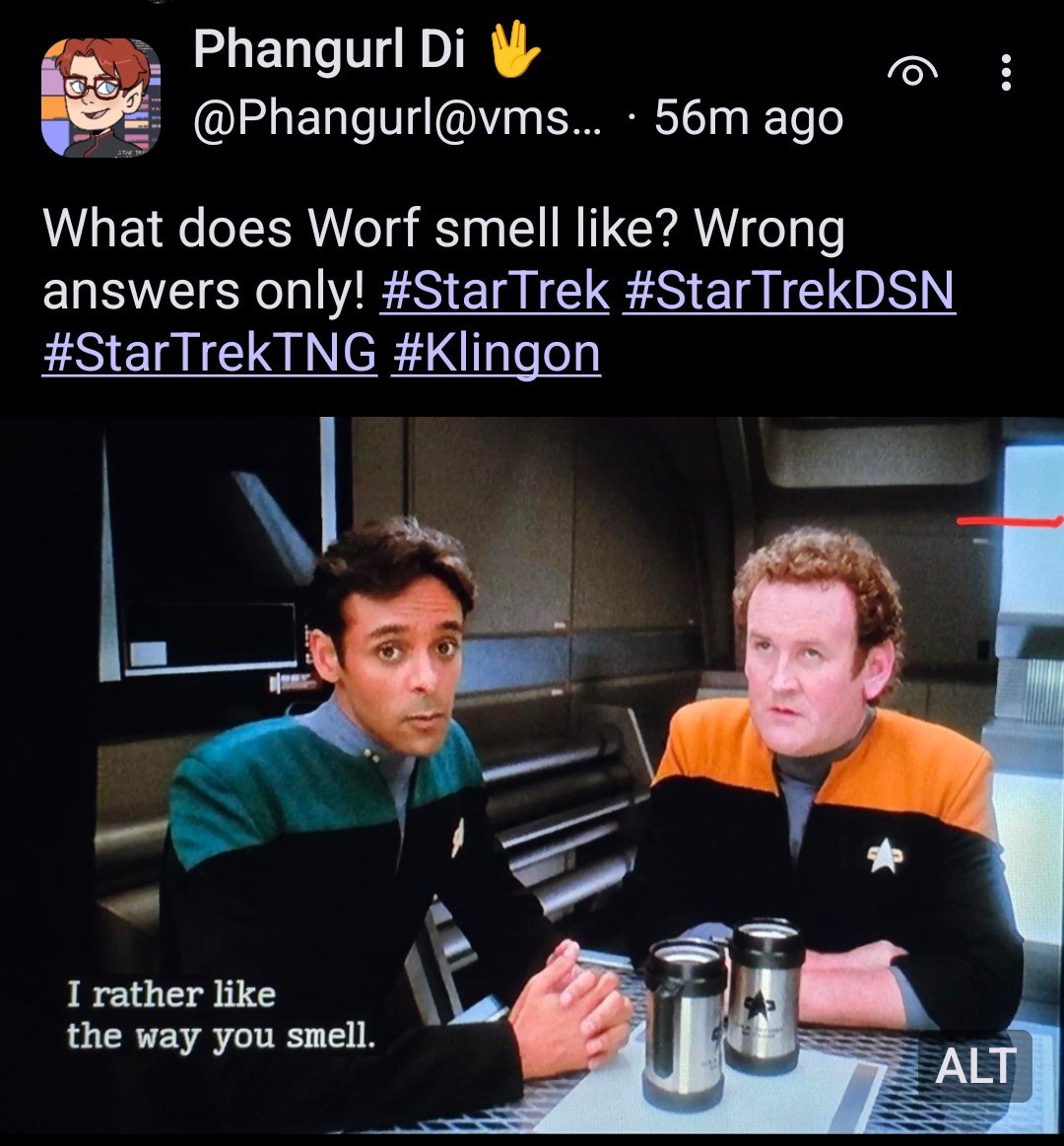
Task: Click the "Wrong answers only!" text
Action: pos(443,259)
